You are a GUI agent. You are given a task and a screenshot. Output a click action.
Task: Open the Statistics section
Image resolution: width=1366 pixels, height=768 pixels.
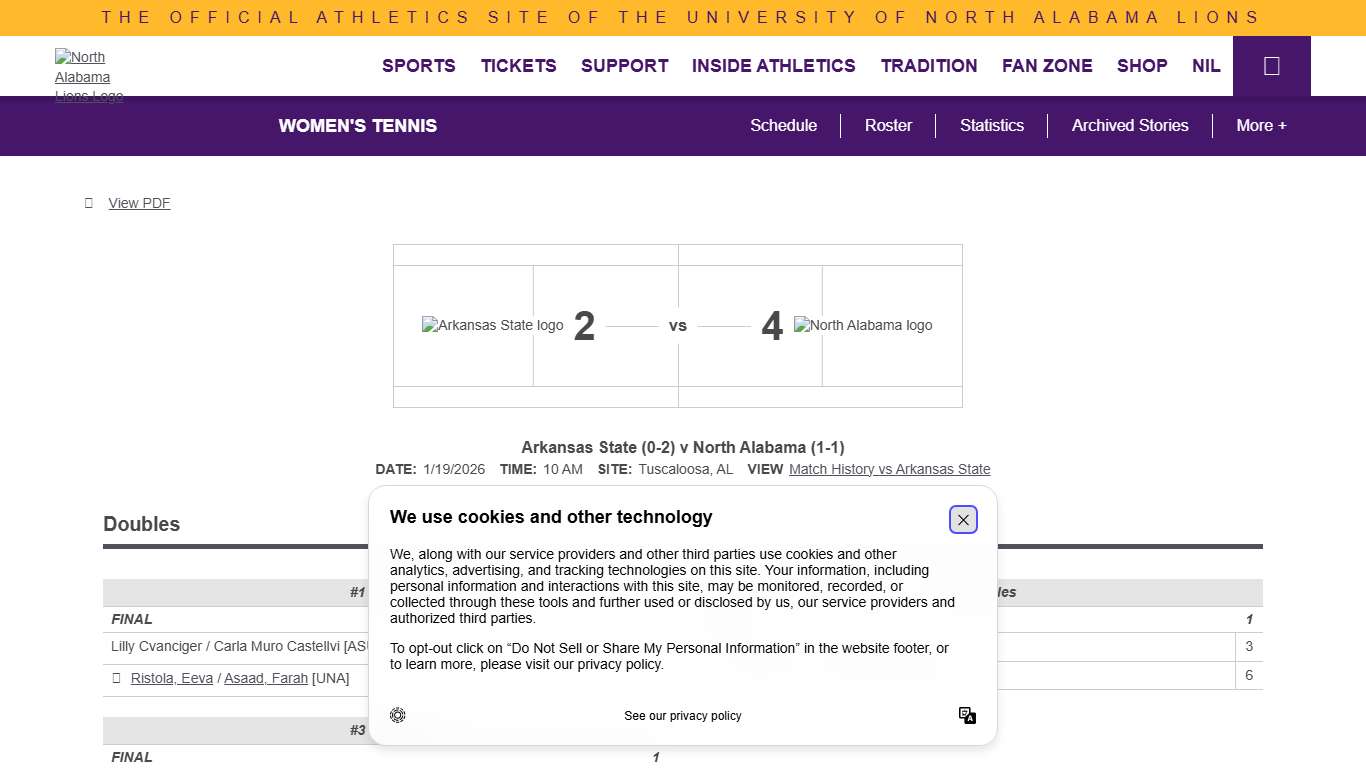991,125
